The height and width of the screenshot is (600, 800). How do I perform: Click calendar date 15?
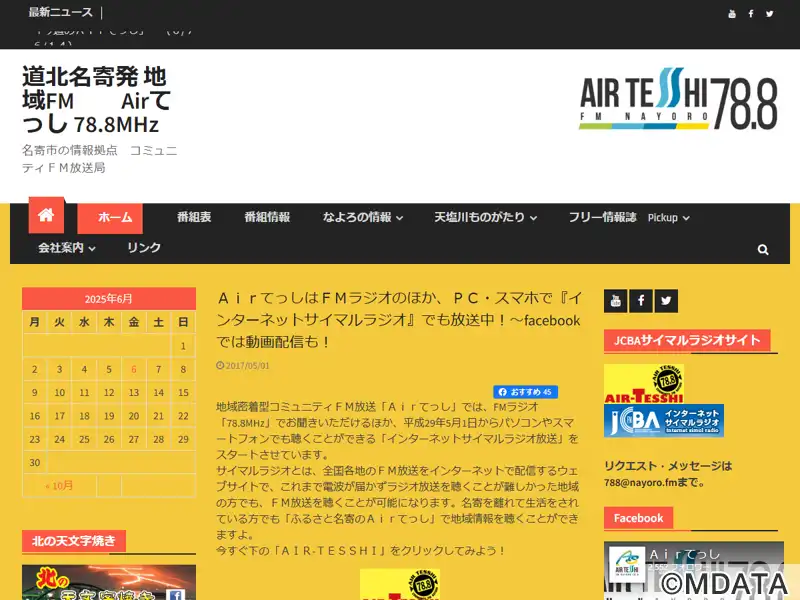click(183, 393)
